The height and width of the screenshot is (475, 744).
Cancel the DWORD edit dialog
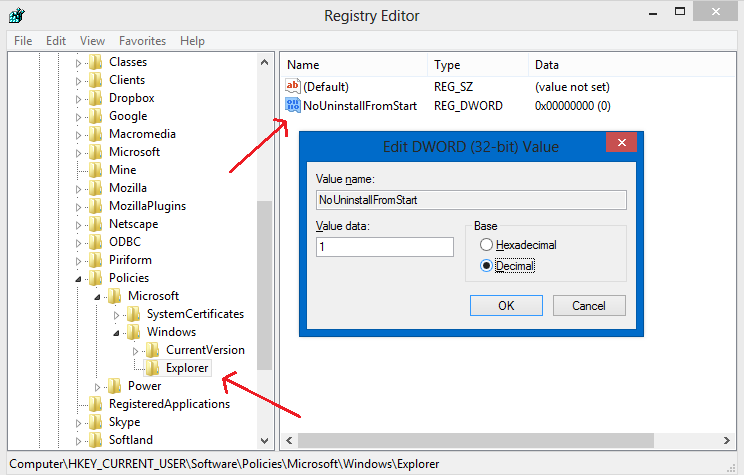(589, 306)
